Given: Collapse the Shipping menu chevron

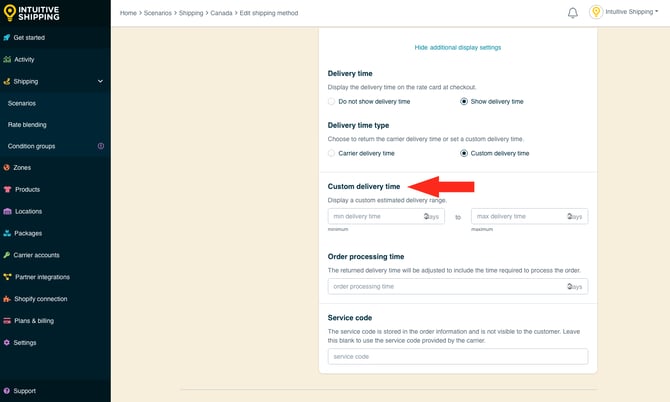Looking at the screenshot, I should click(x=100, y=81).
